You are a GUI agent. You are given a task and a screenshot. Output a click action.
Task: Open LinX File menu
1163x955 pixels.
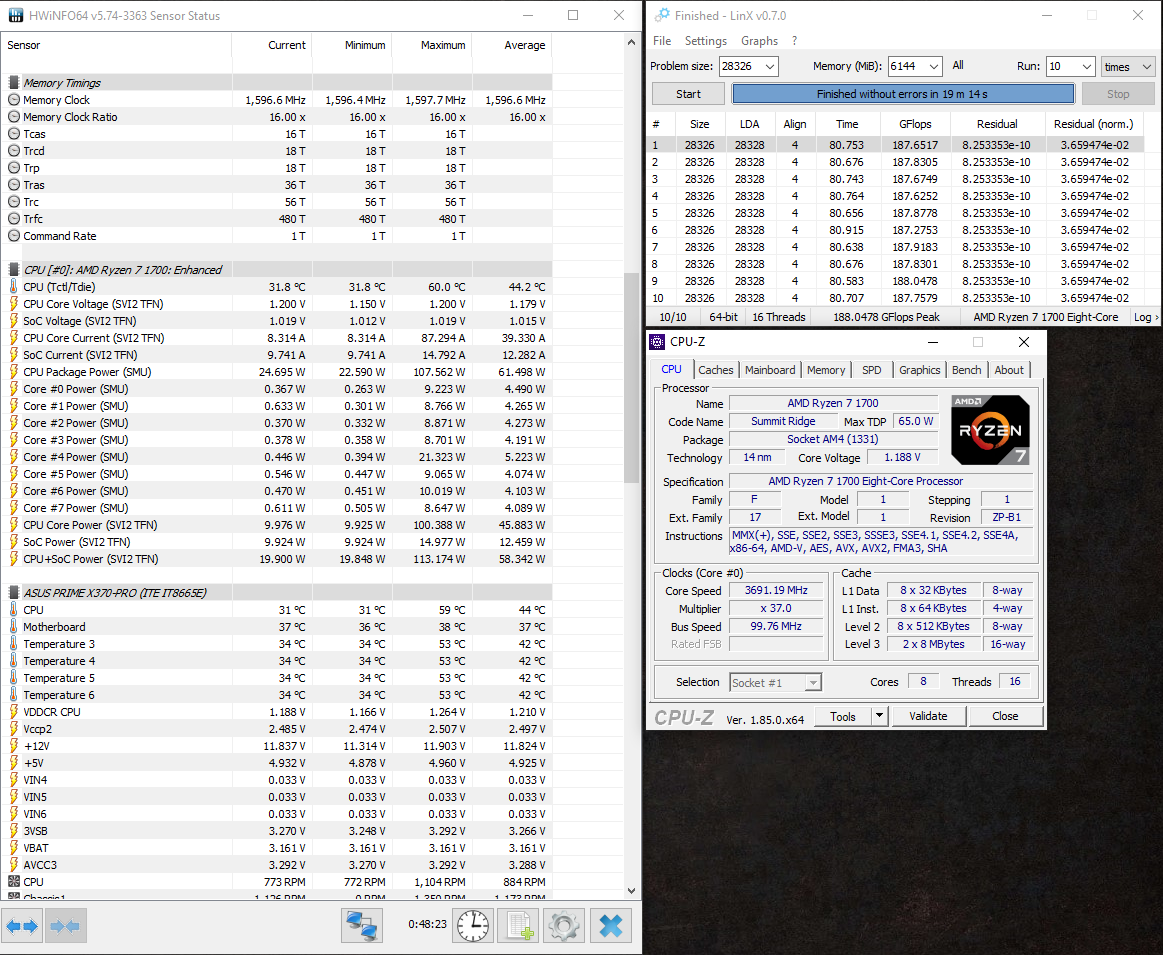point(662,41)
